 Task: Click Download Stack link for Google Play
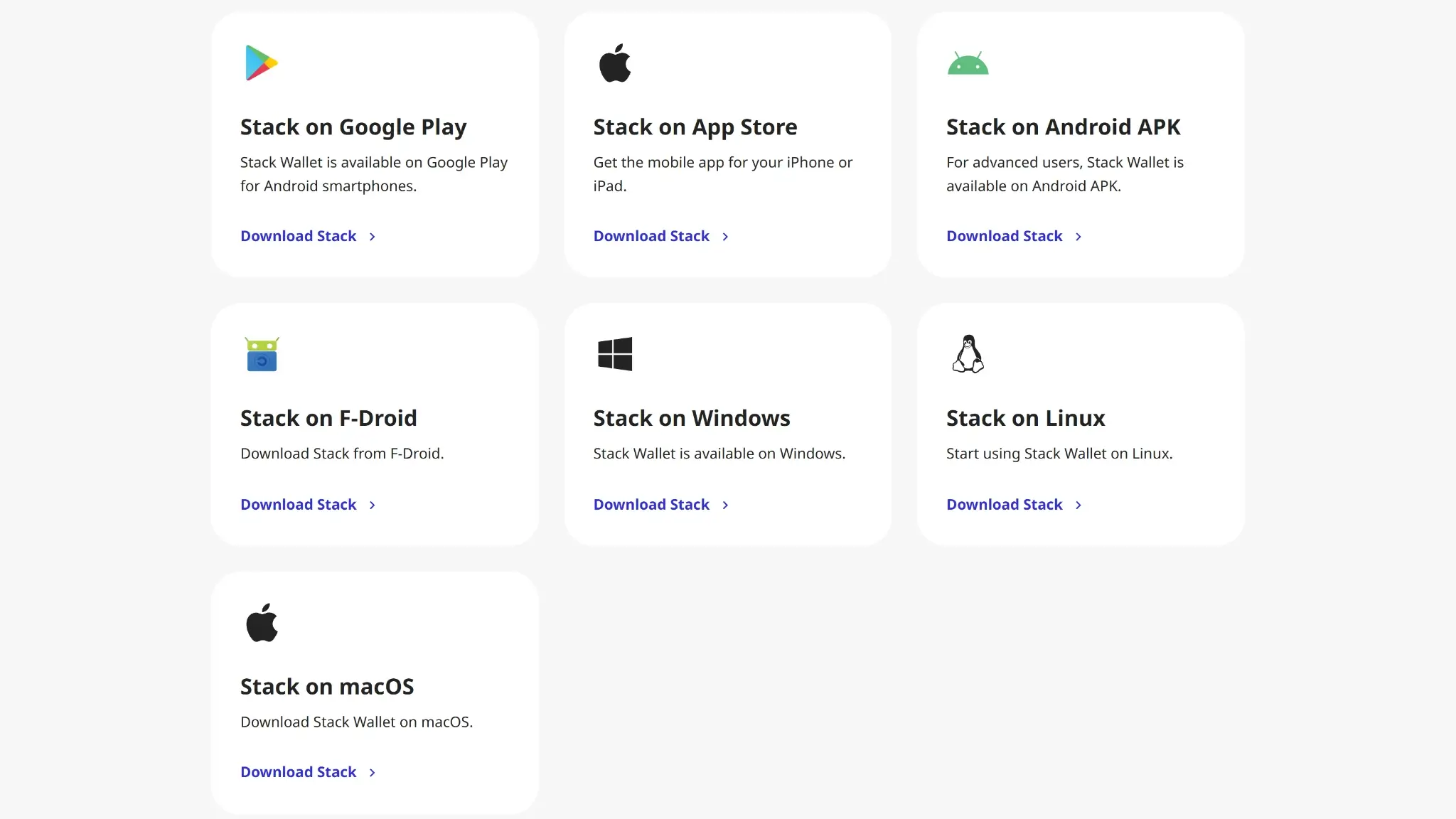298,236
